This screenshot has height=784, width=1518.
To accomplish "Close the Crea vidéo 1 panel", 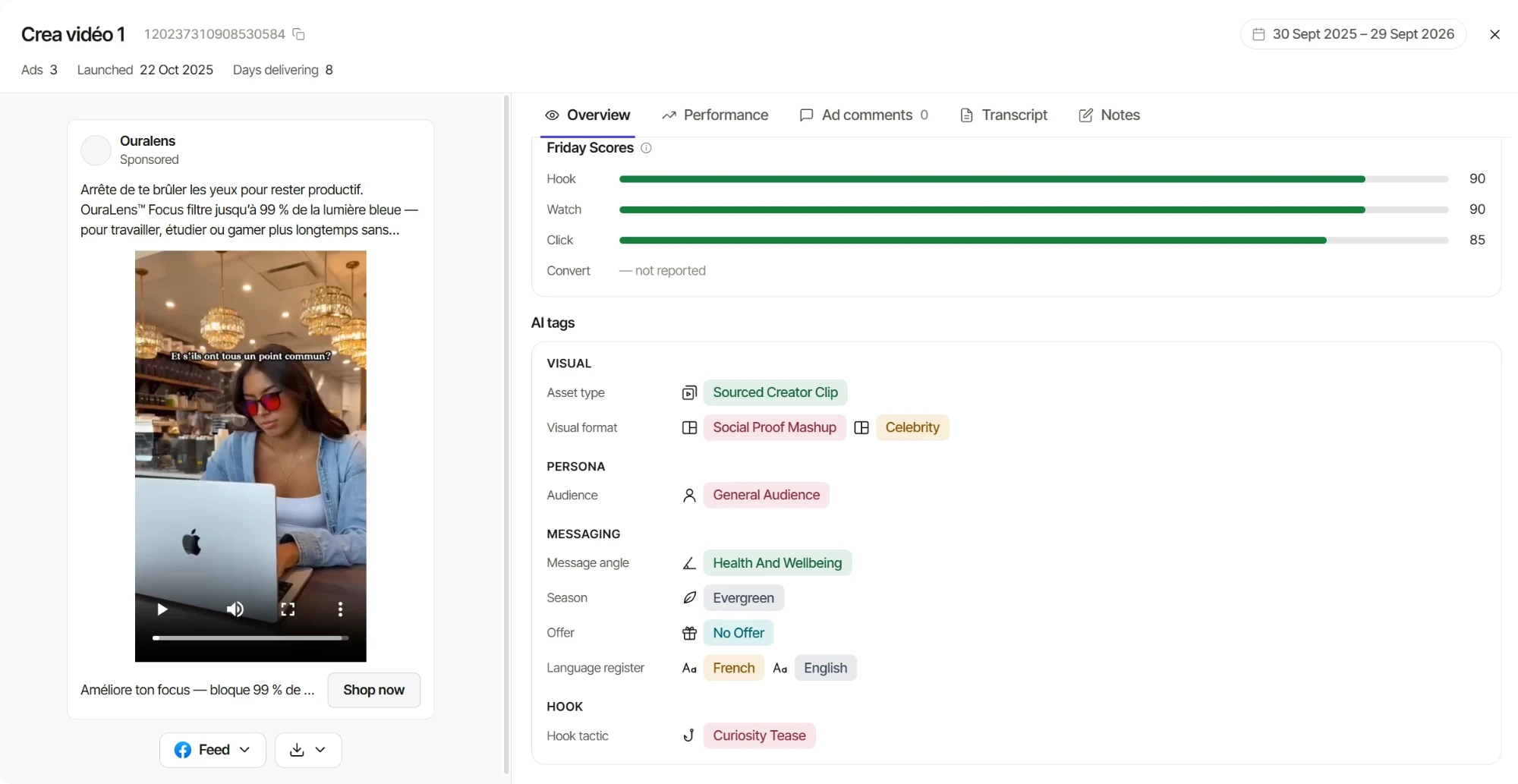I will [1494, 34].
